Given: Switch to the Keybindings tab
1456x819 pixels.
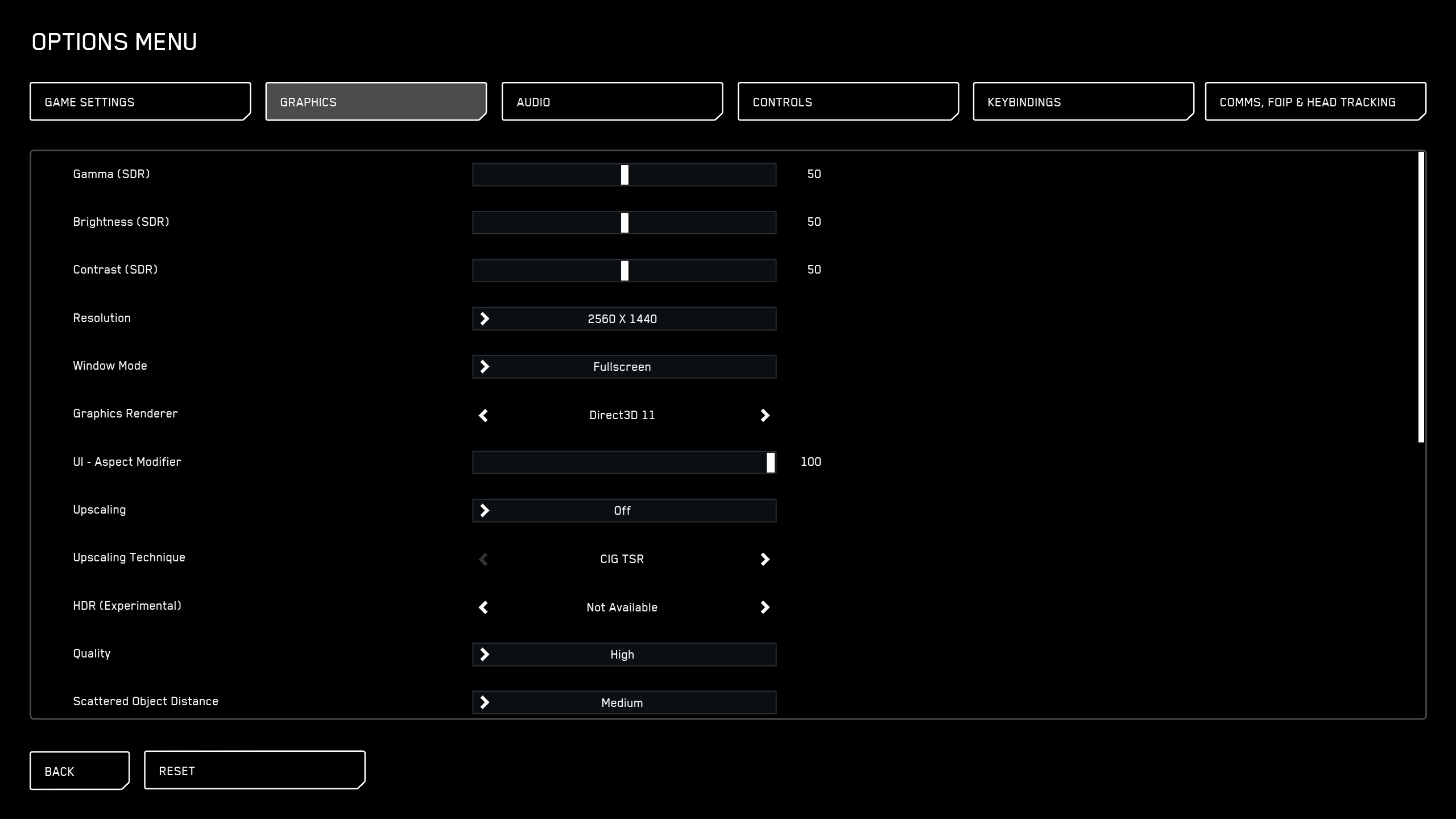Looking at the screenshot, I should point(1082,102).
